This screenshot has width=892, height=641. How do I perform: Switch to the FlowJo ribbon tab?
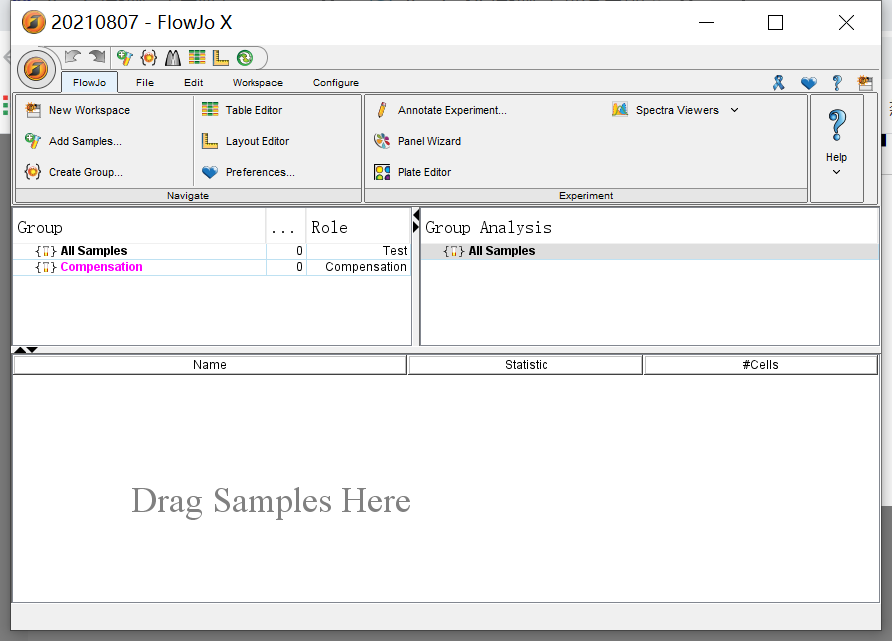pyautogui.click(x=89, y=82)
